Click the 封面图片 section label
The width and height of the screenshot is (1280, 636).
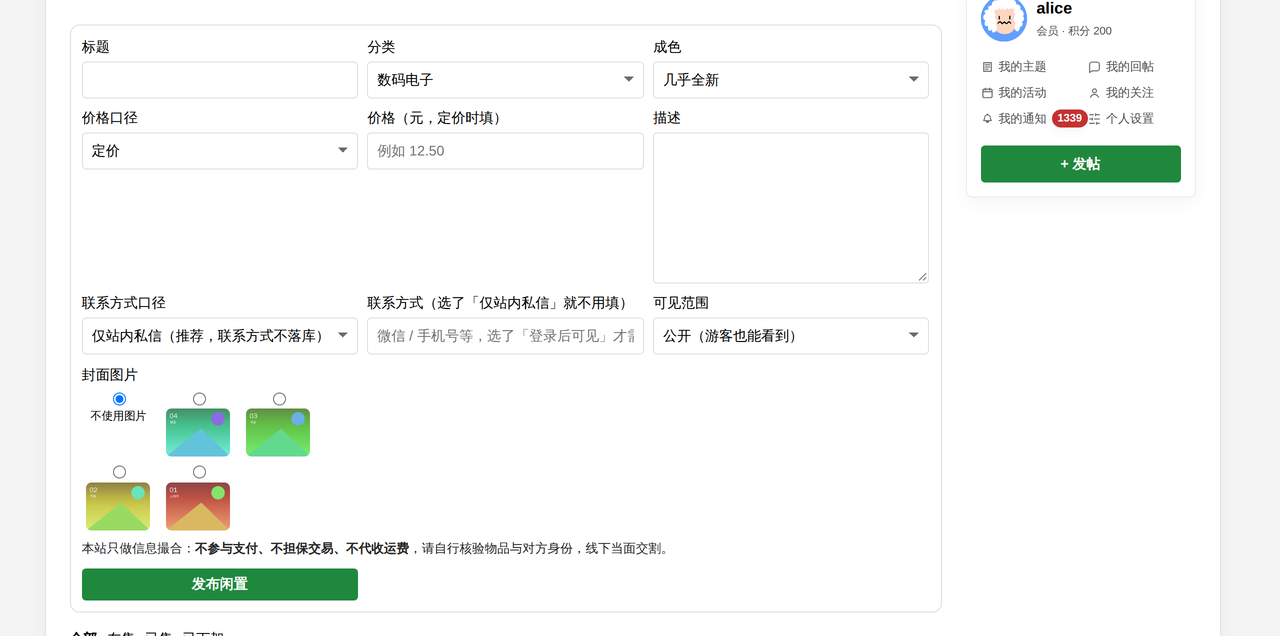[x=110, y=375]
